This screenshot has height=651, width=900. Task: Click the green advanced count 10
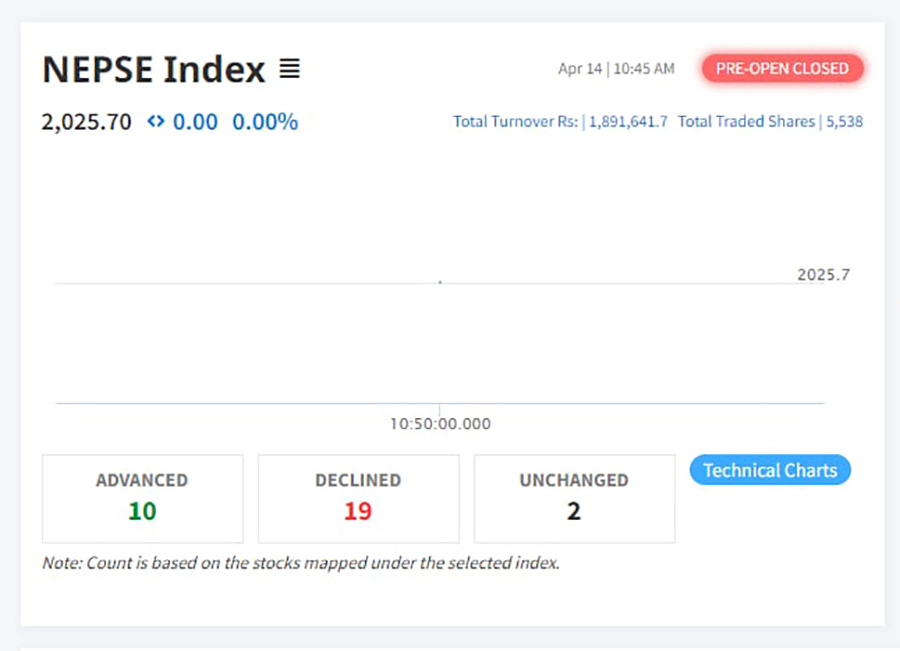[142, 512]
